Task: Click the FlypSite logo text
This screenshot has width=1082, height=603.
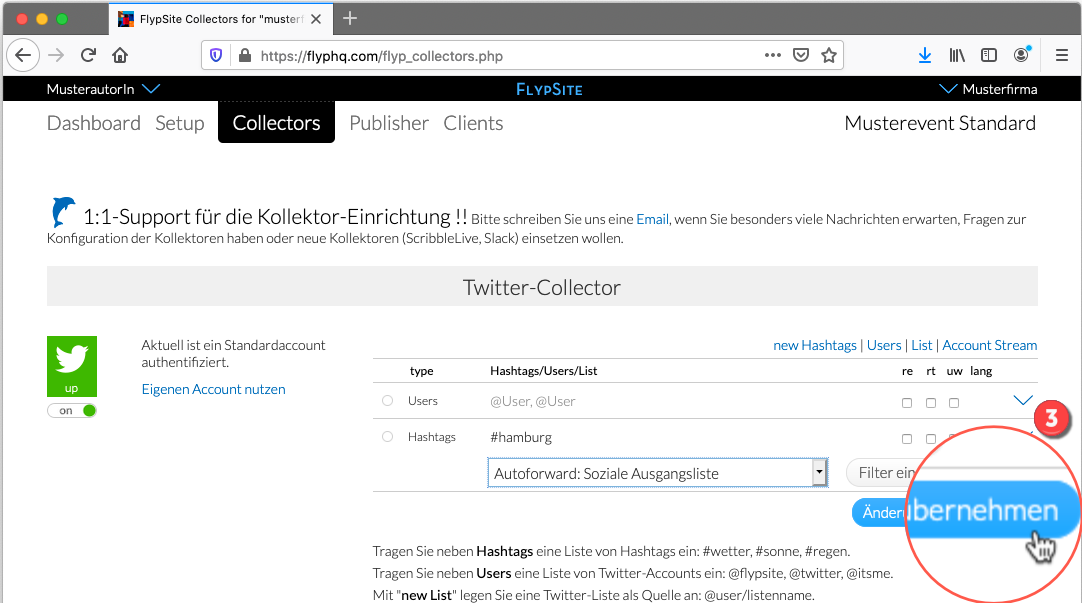Action: click(x=549, y=89)
